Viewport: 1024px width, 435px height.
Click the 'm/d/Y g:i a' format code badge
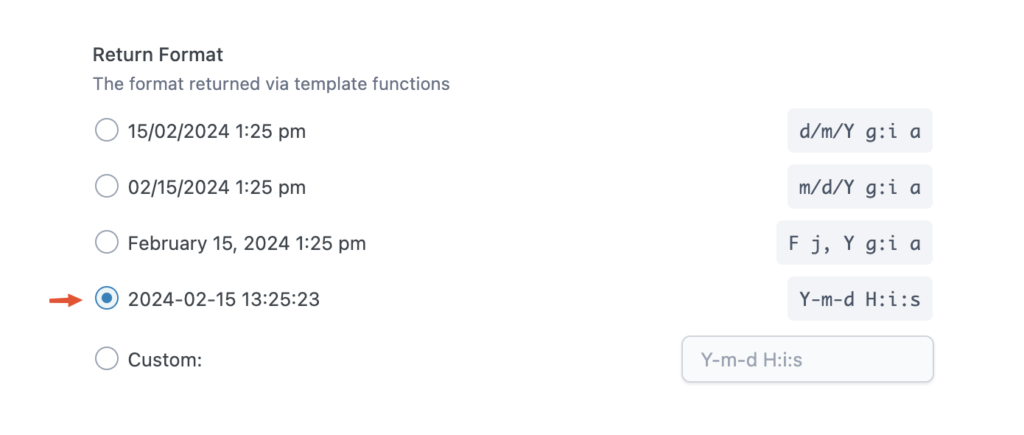tap(860, 186)
